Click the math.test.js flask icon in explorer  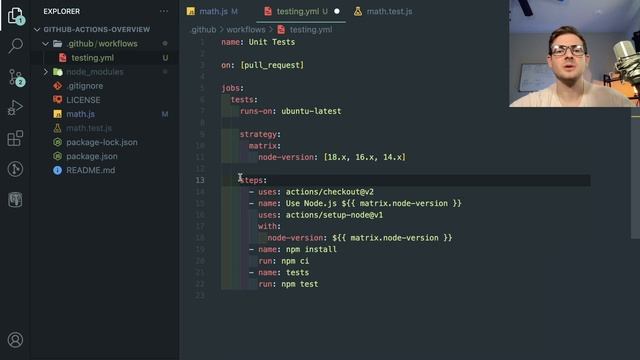coord(58,128)
